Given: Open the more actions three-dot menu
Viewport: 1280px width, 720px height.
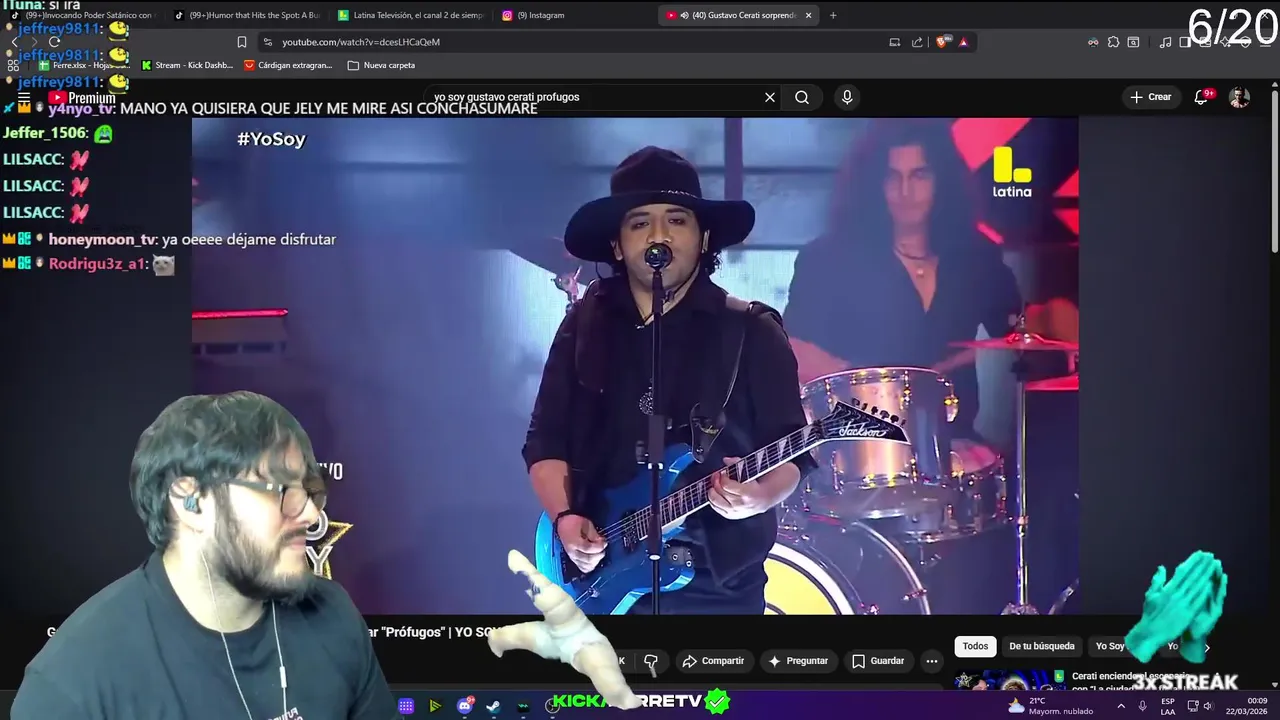Looking at the screenshot, I should click(x=932, y=661).
